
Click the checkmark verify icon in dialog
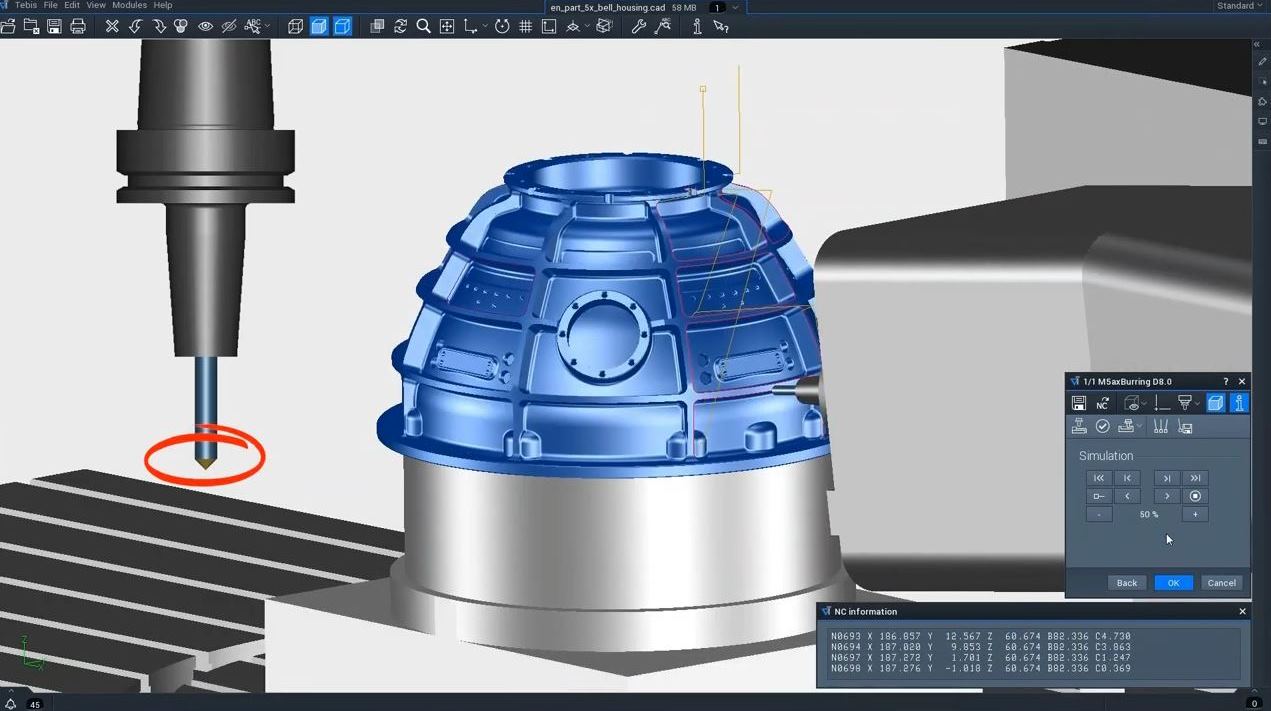(1102, 427)
